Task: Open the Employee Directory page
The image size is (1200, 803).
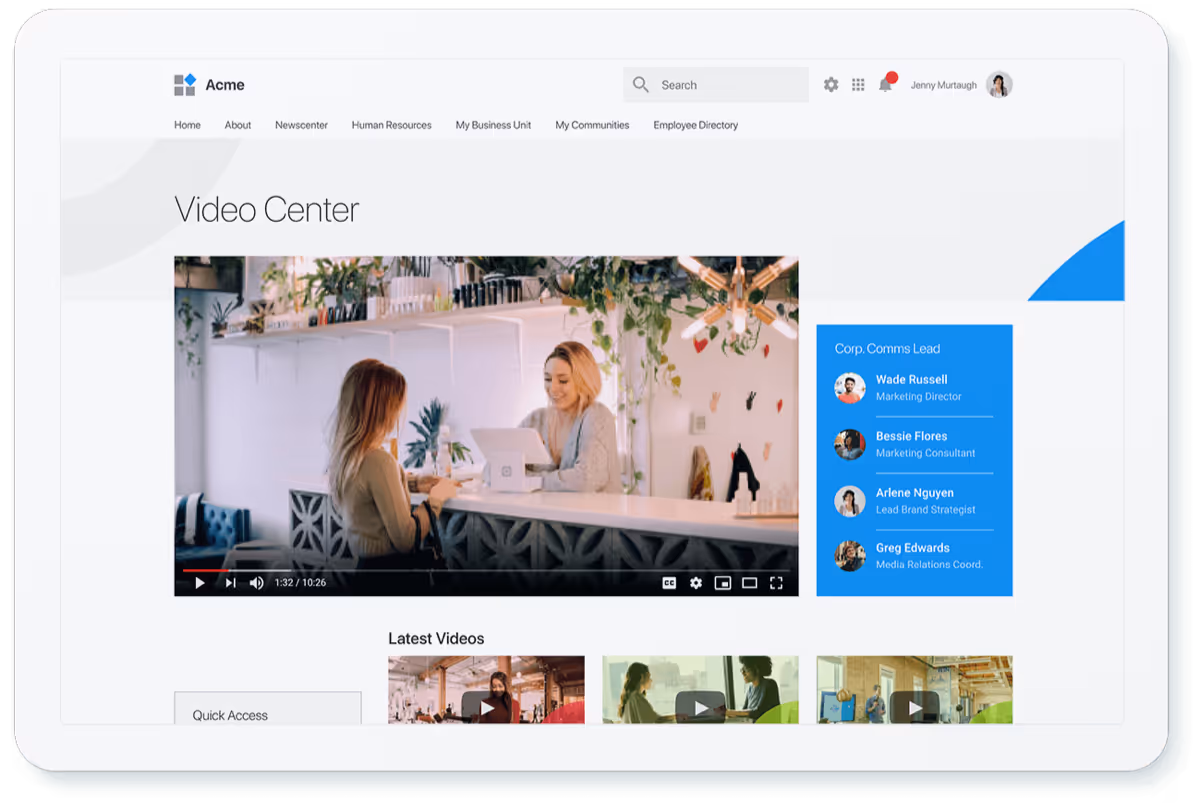Action: tap(695, 125)
